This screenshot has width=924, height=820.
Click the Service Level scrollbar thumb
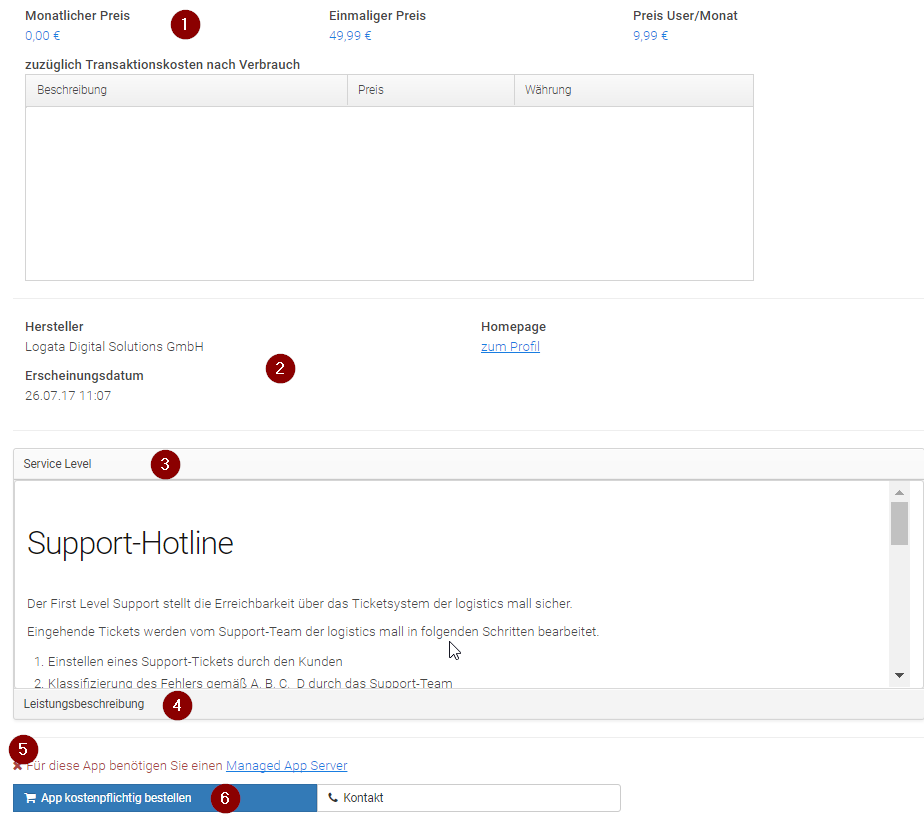(x=899, y=524)
